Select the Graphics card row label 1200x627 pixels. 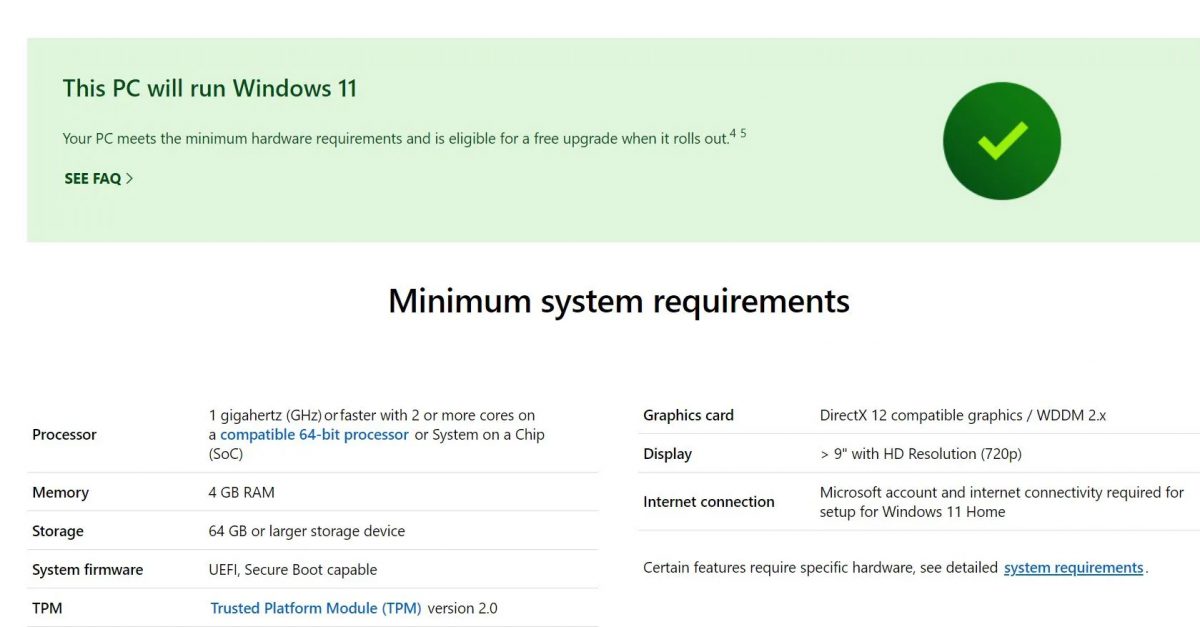pyautogui.click(x=688, y=415)
